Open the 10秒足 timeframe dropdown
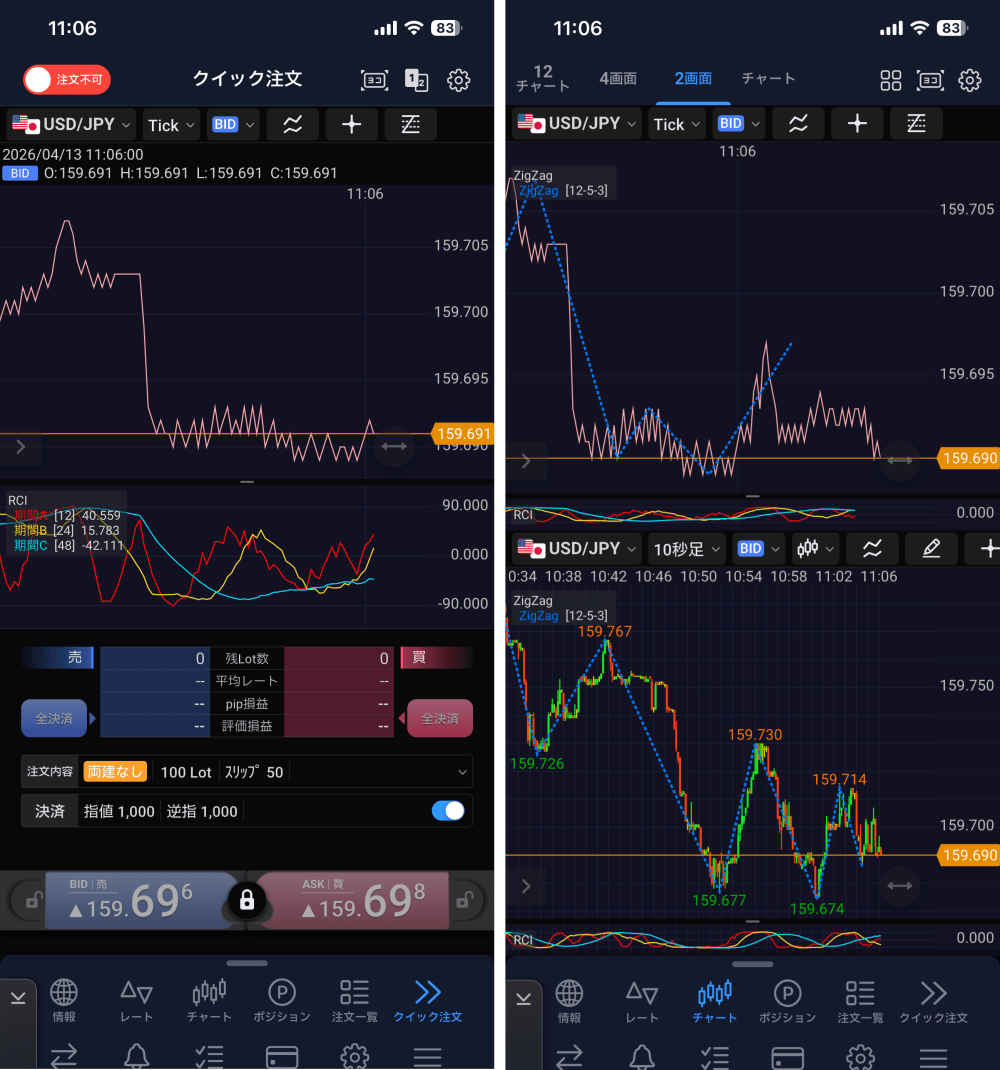The width and height of the screenshot is (1000, 1070). pyautogui.click(x=686, y=549)
